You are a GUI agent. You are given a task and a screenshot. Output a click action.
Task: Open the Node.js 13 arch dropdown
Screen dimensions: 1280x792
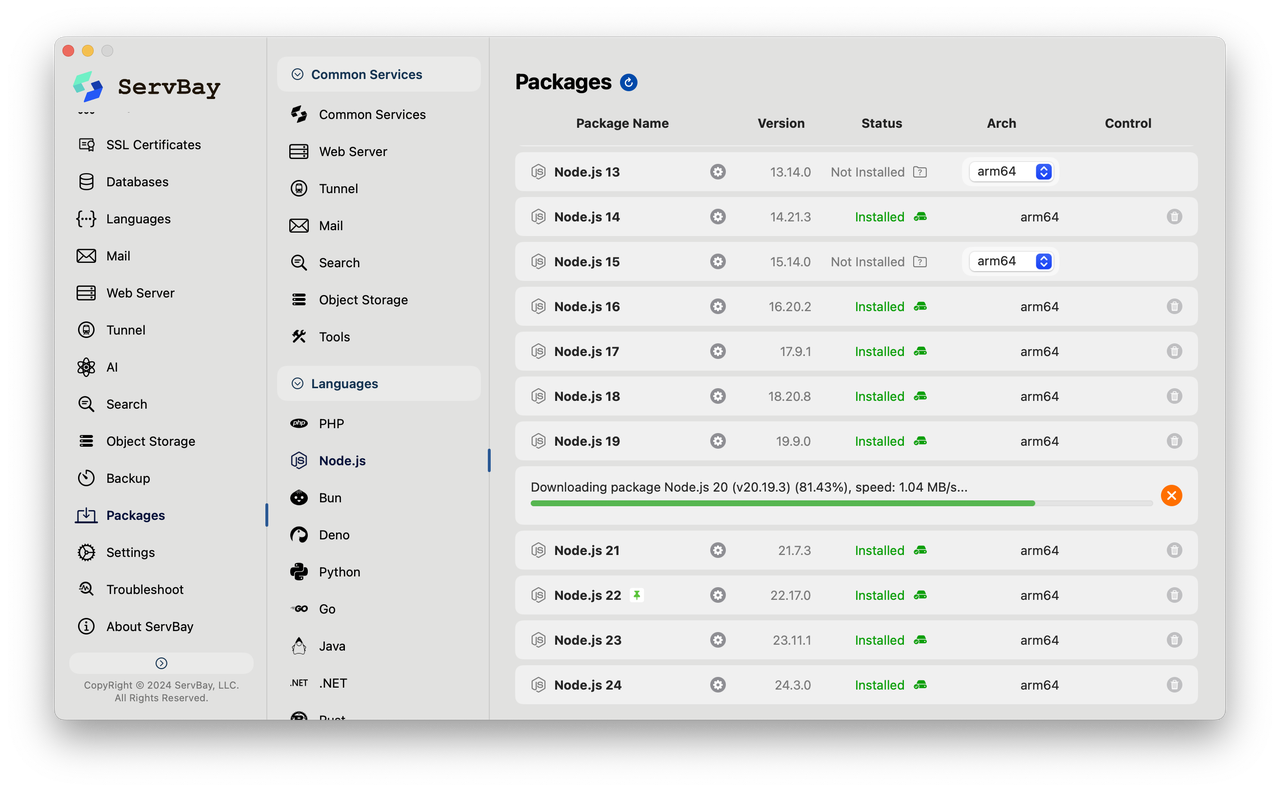click(x=1012, y=172)
